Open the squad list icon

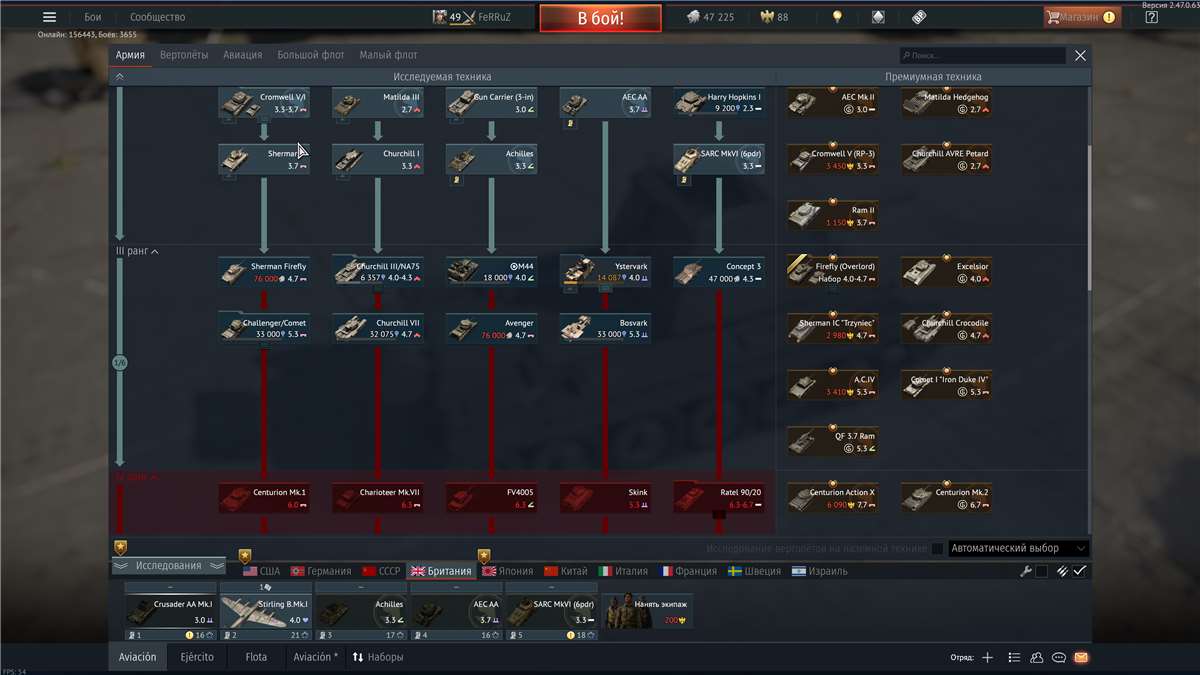1014,658
